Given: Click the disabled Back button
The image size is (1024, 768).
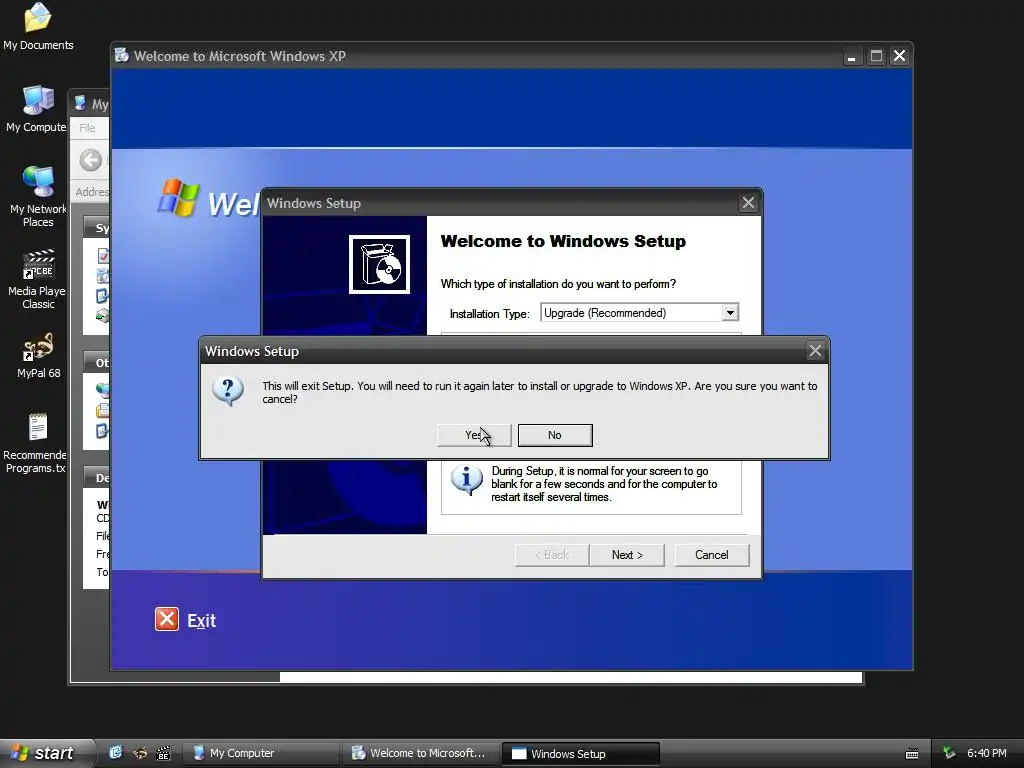Looking at the screenshot, I should click(552, 554).
